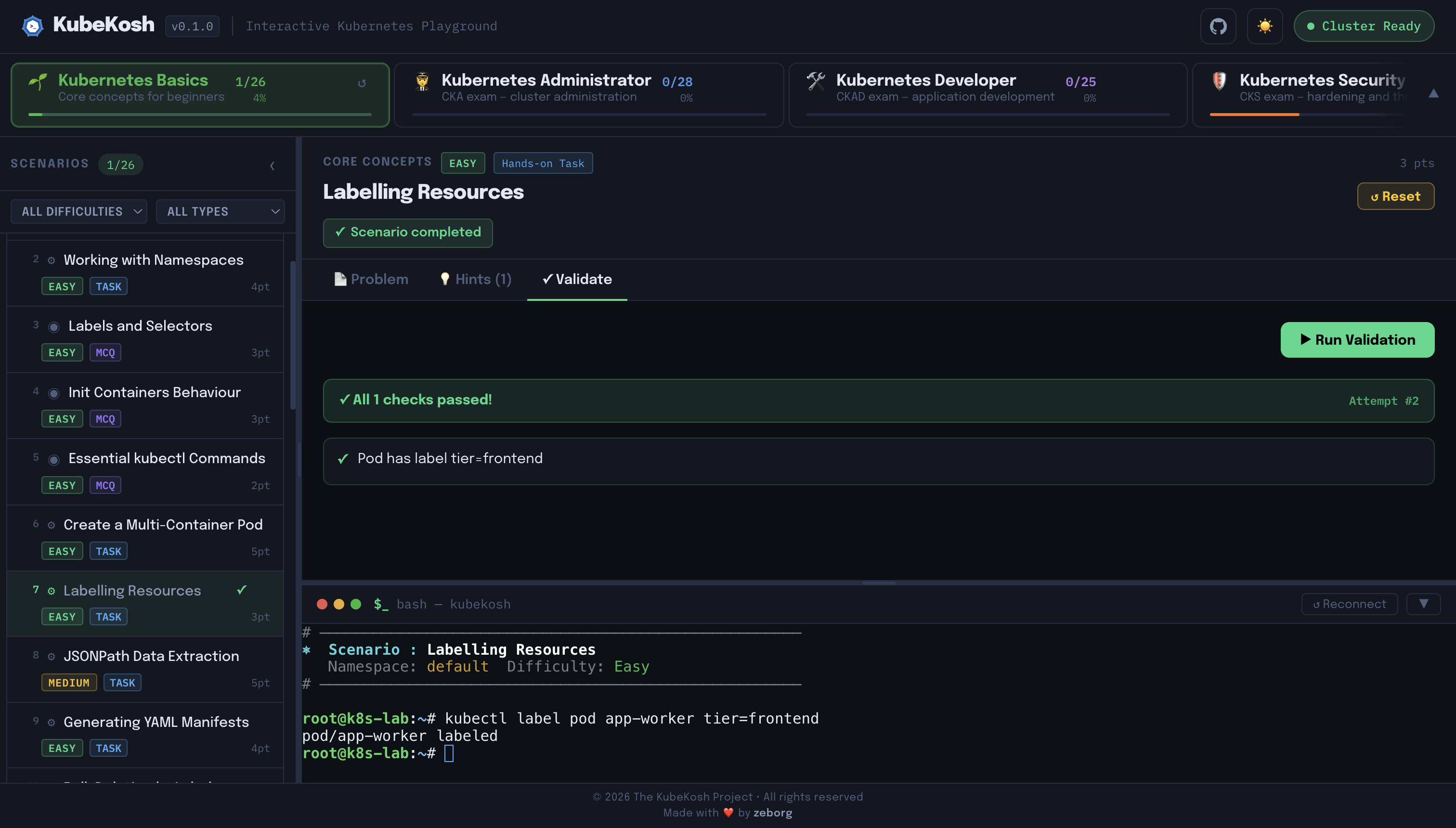The height and width of the screenshot is (828, 1456).
Task: Open the Working with Namespaces scenario
Action: tap(145, 273)
